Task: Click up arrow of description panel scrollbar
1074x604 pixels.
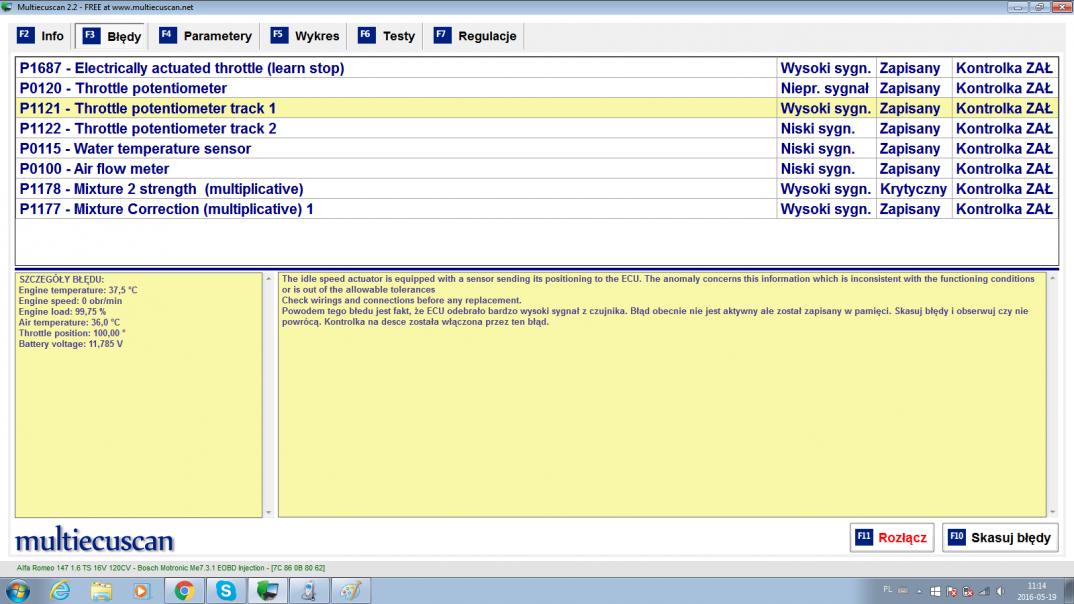Action: tap(1053, 279)
